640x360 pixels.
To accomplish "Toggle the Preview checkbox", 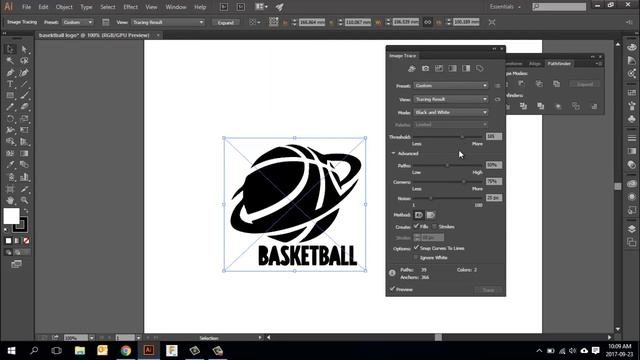I will click(x=392, y=289).
